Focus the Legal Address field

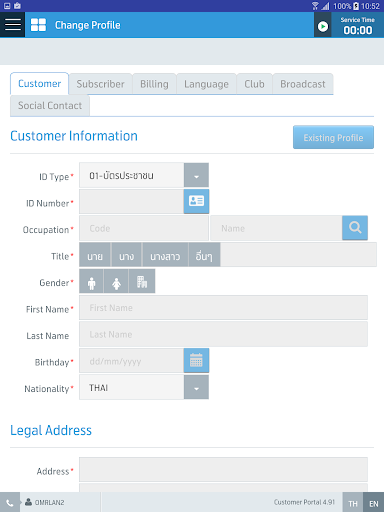coord(223,469)
